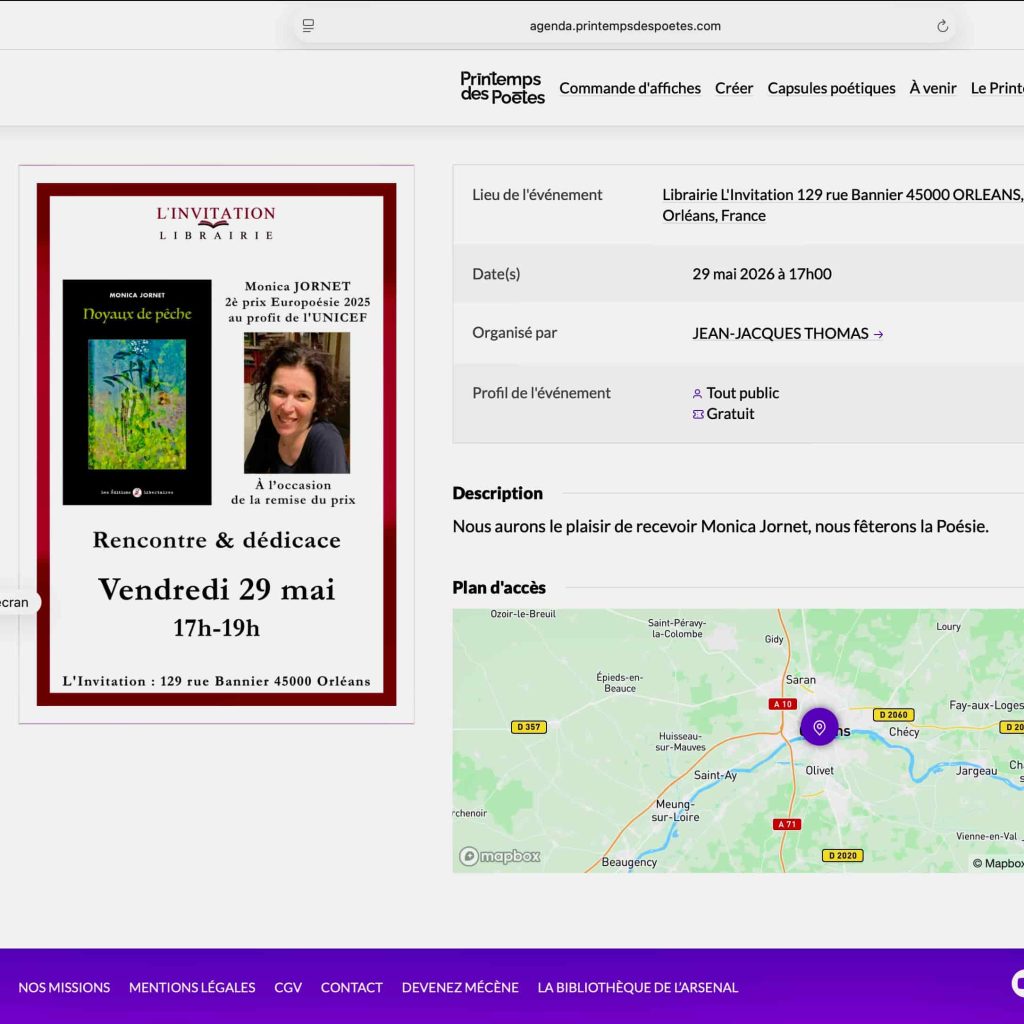Viewport: 1024px width, 1024px height.
Task: Click the Tout public label
Action: tap(743, 393)
